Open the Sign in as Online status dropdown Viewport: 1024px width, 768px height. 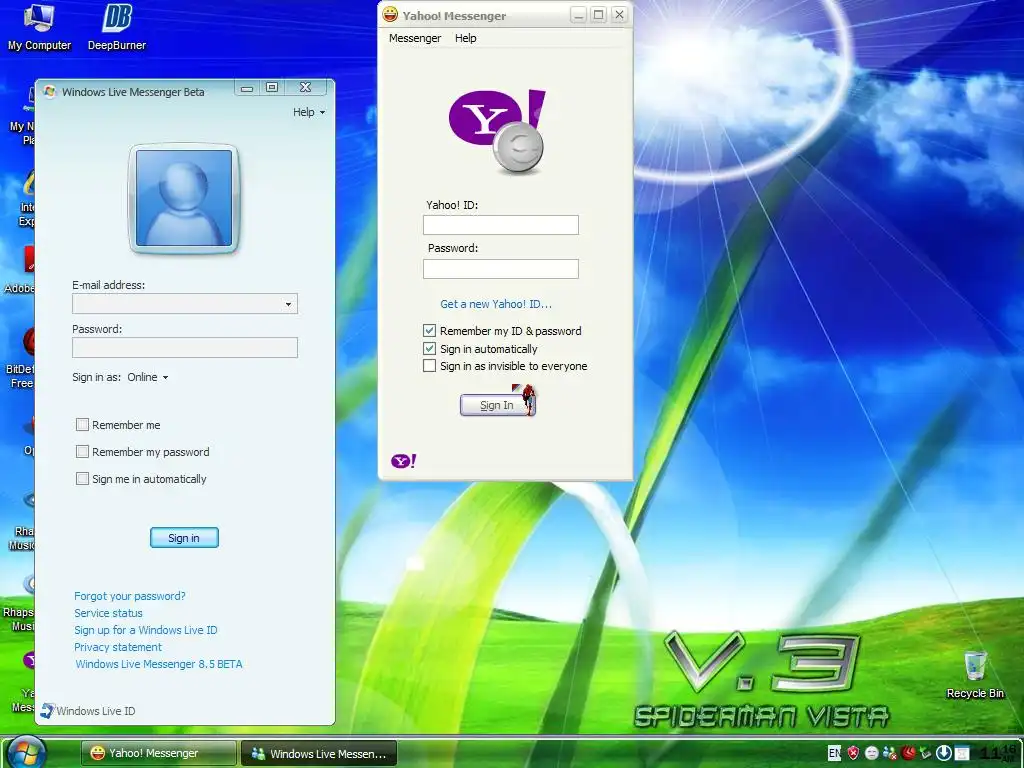pyautogui.click(x=148, y=377)
